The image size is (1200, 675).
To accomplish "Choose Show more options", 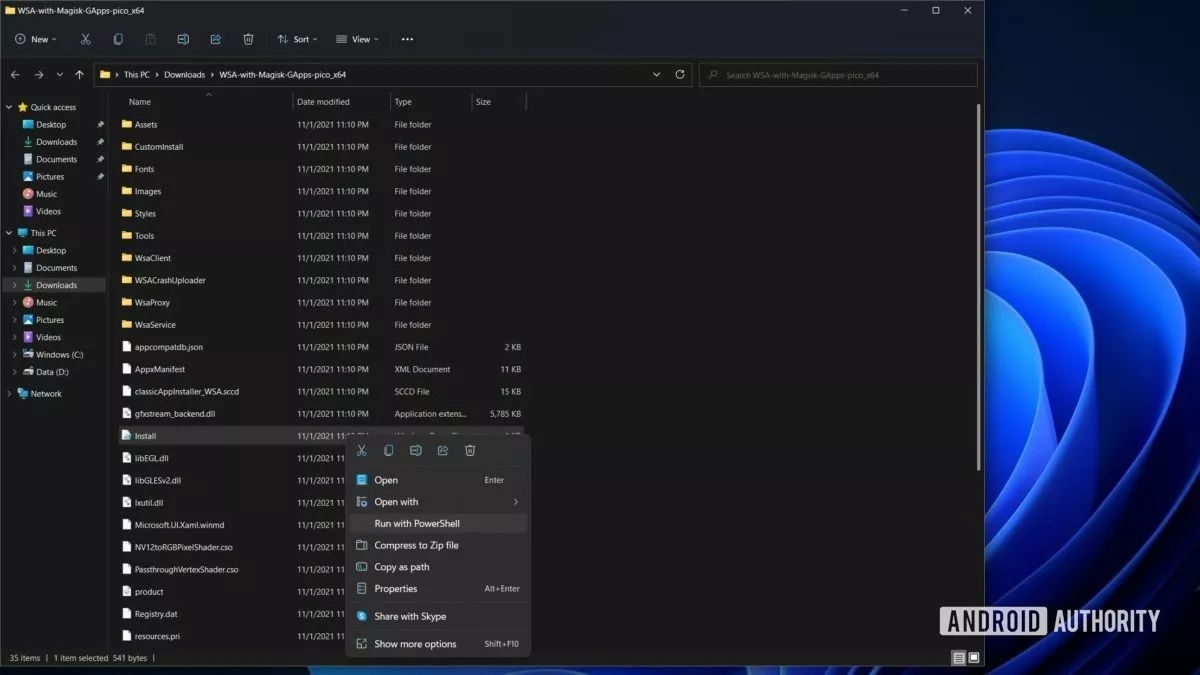I will pos(437,644).
